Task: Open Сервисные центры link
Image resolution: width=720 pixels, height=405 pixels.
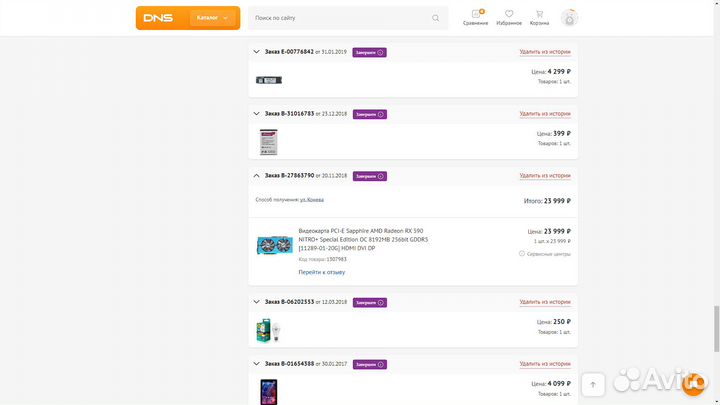Action: [x=545, y=253]
